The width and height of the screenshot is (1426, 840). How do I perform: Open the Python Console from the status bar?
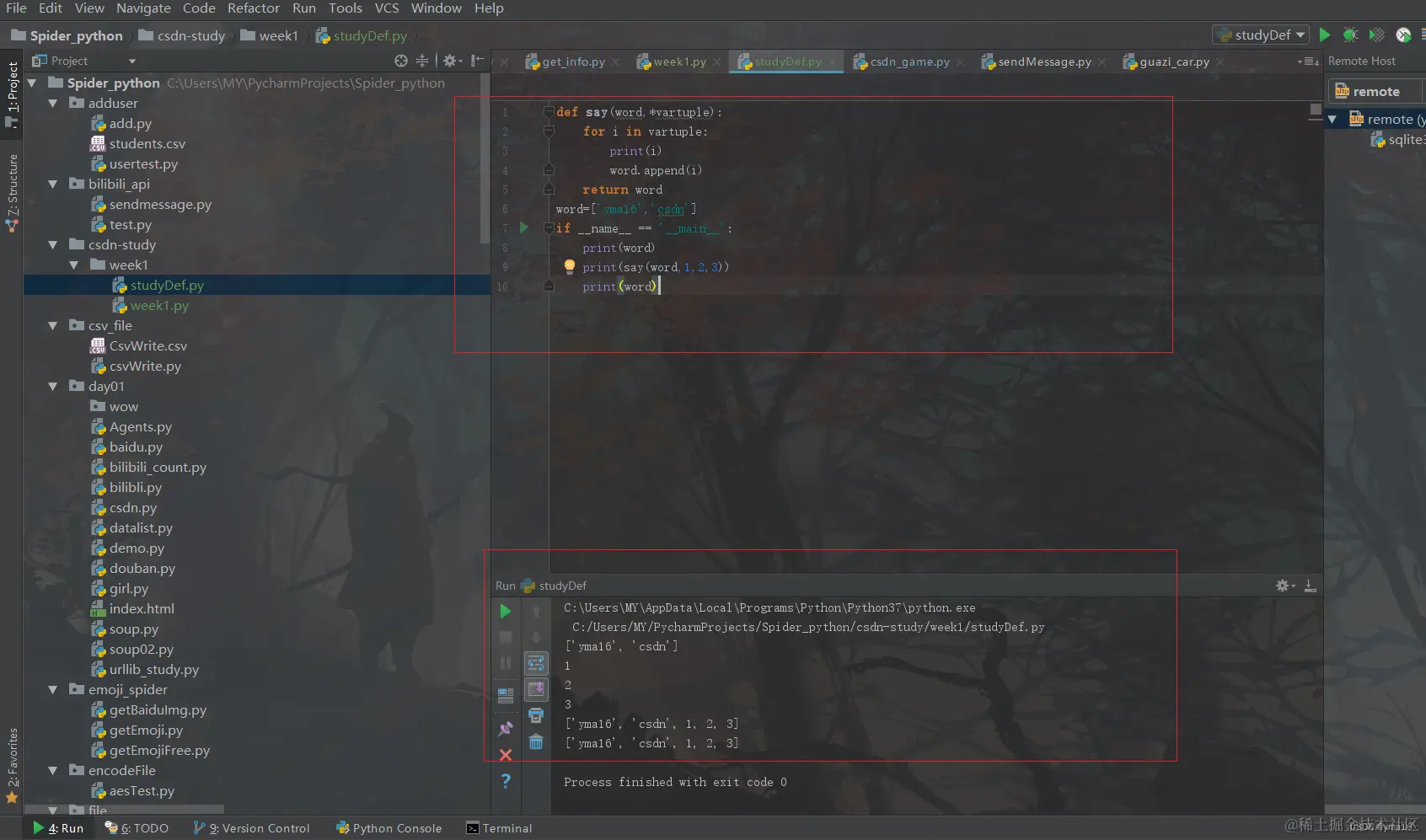[389, 828]
